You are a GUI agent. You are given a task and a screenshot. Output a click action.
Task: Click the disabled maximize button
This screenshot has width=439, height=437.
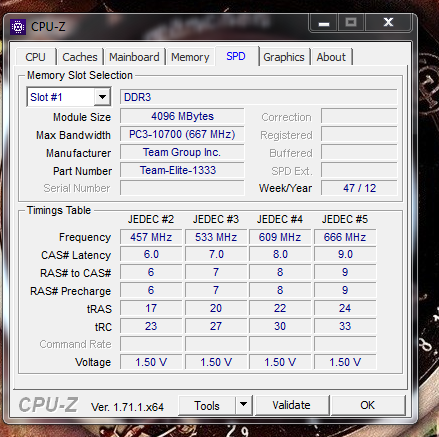(351, 23)
